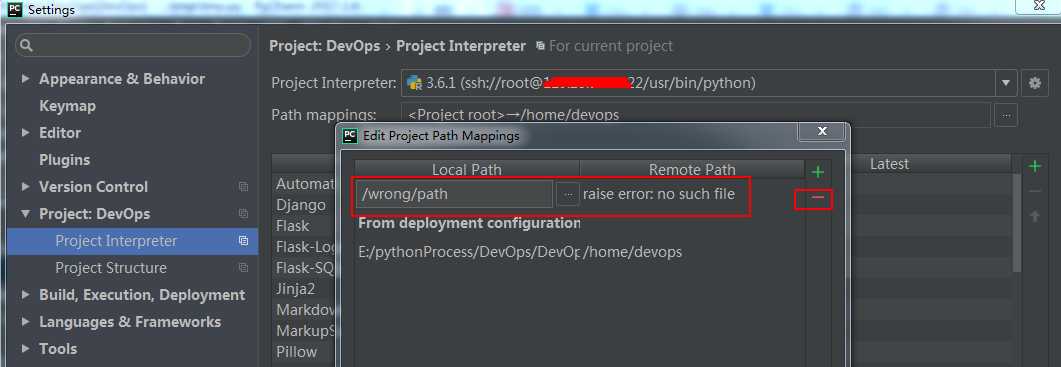This screenshot has height=367, width=1061.
Task: Expand the Editor section
Action: click(25, 133)
